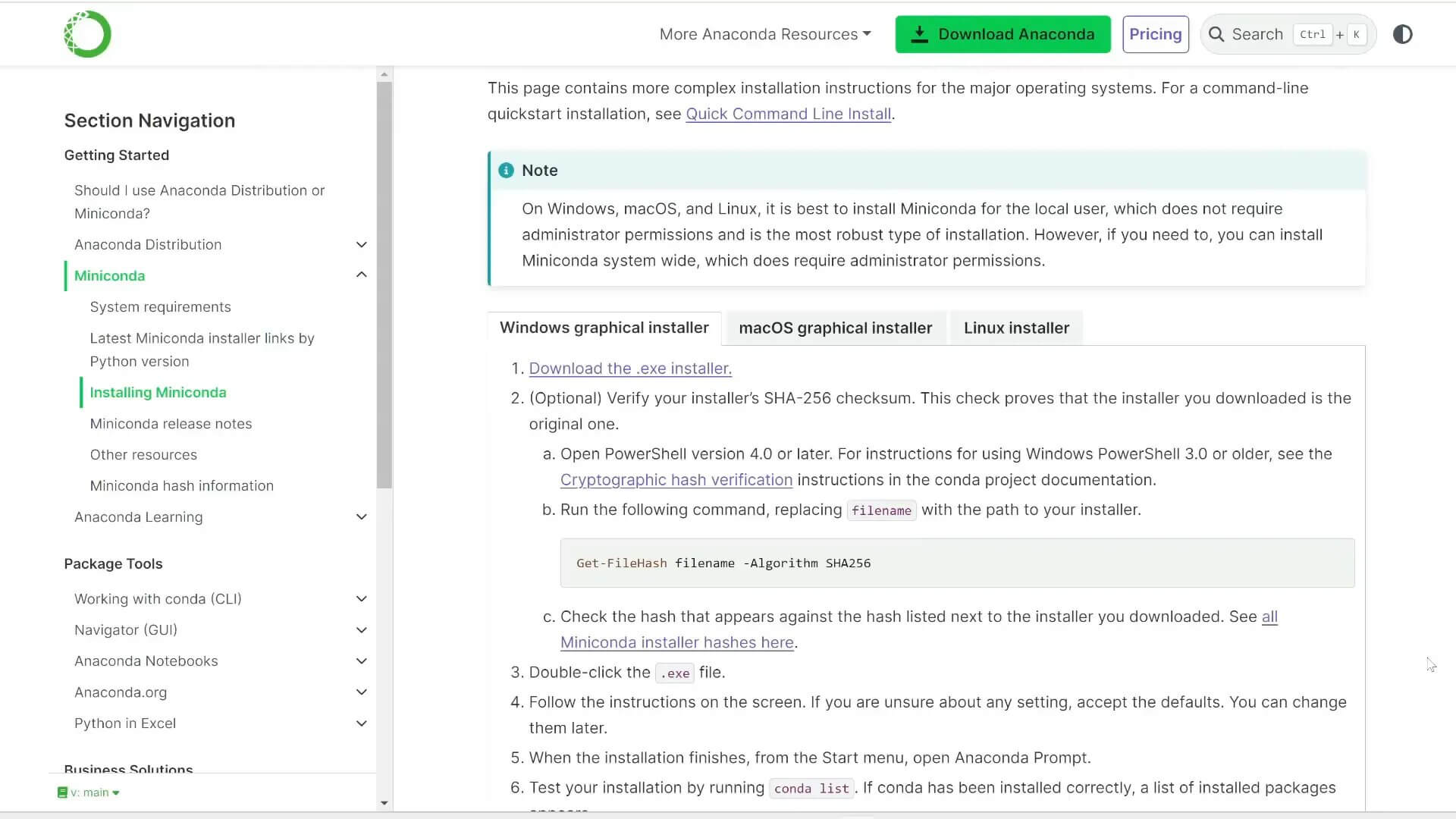Viewport: 1456px width, 819px height.
Task: Open More Anaconda Resources dropdown
Action: click(764, 34)
